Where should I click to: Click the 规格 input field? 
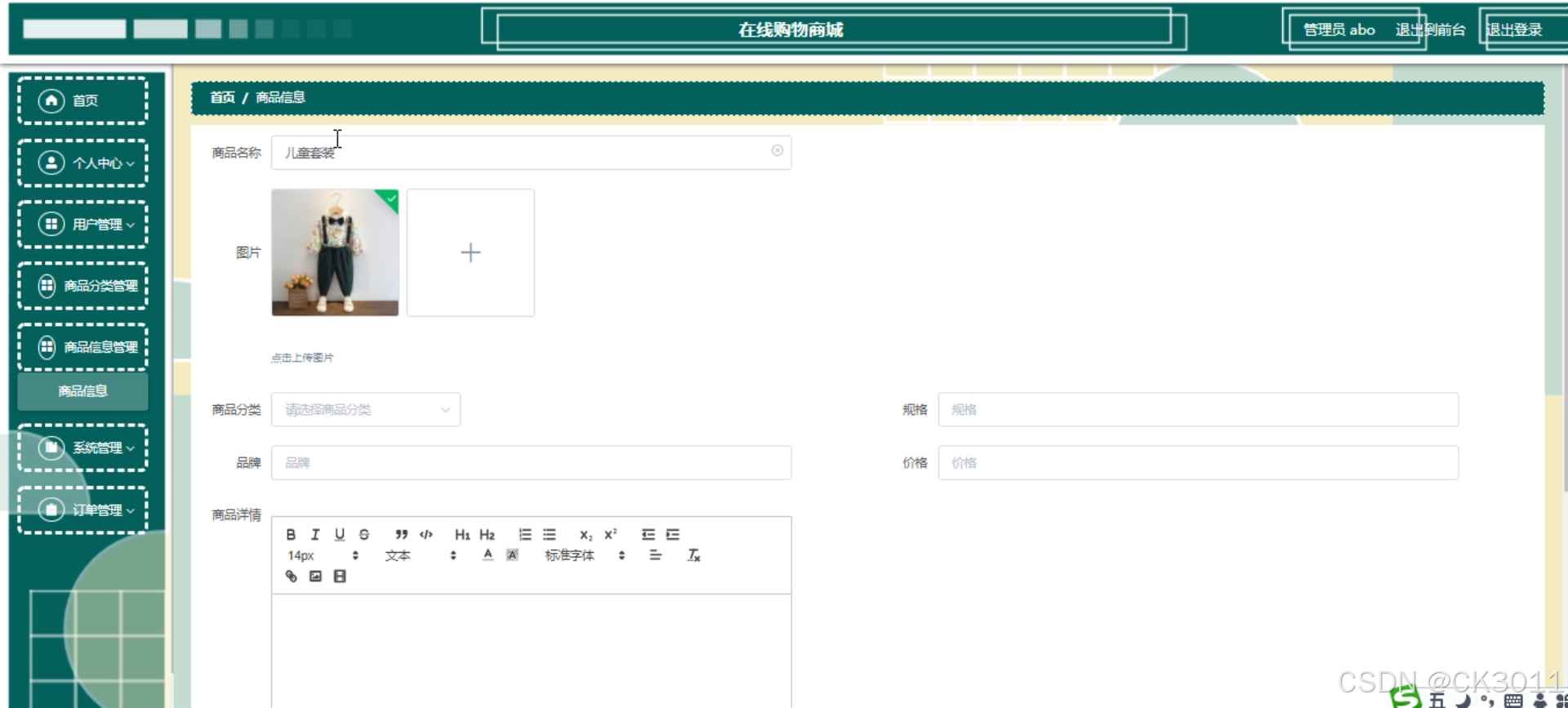[x=1198, y=409]
